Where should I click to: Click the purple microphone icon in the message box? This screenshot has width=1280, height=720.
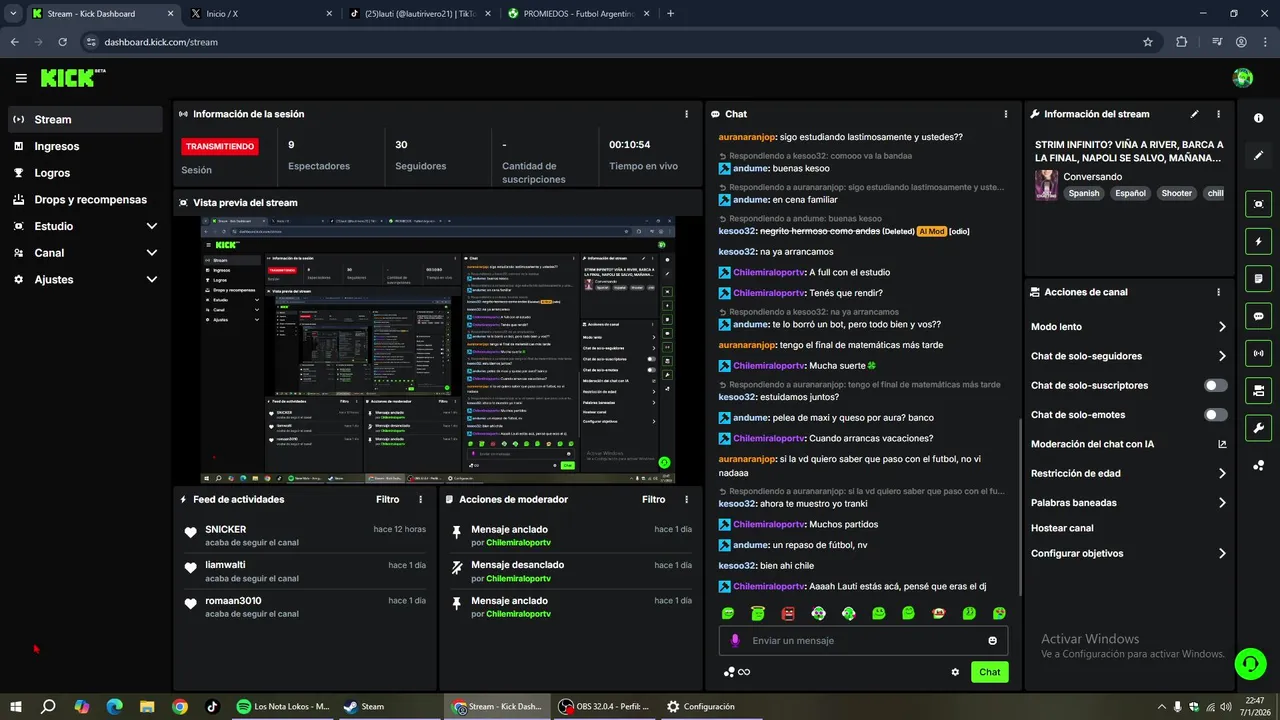pos(735,640)
